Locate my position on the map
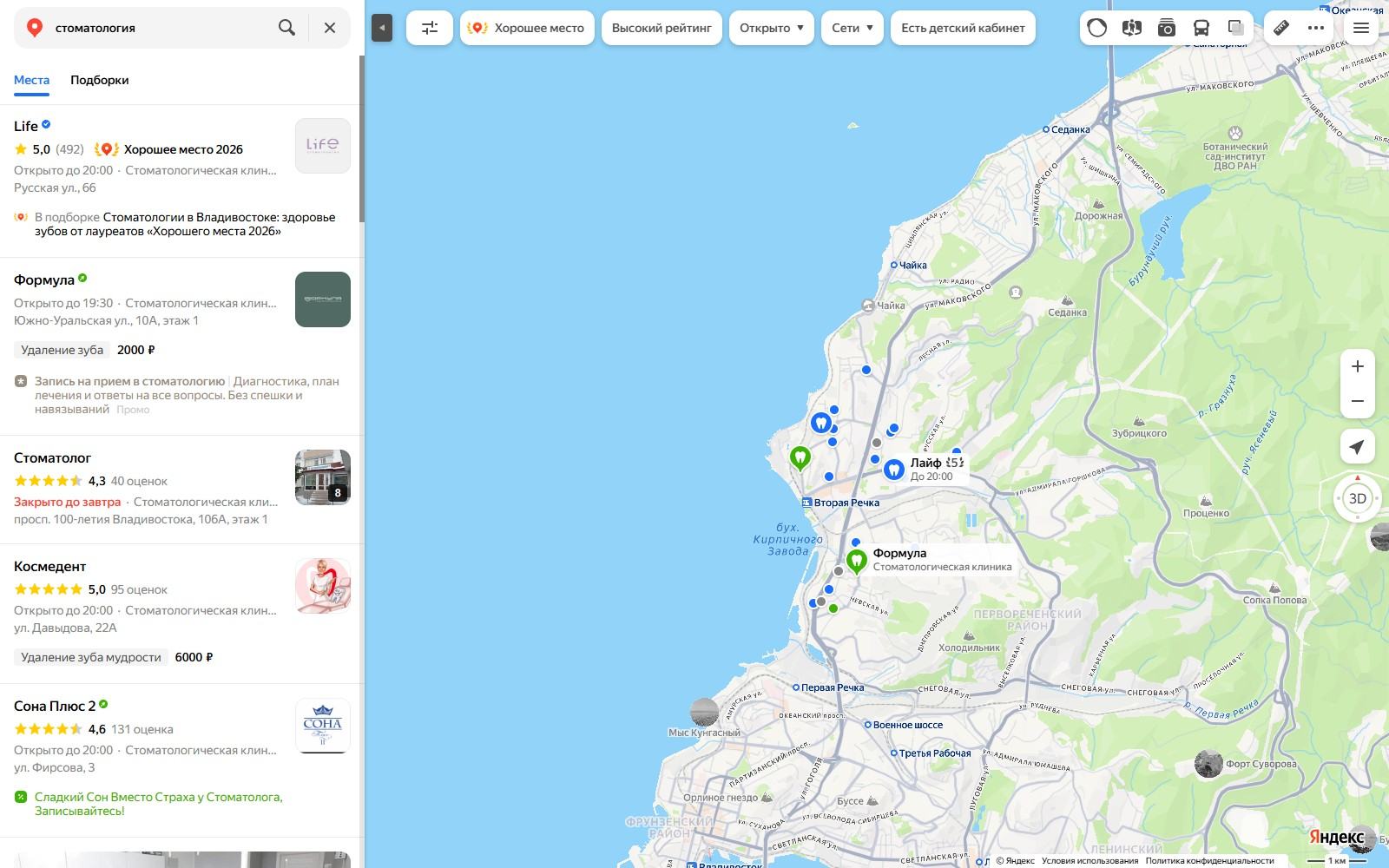The image size is (1389, 868). pyautogui.click(x=1358, y=446)
